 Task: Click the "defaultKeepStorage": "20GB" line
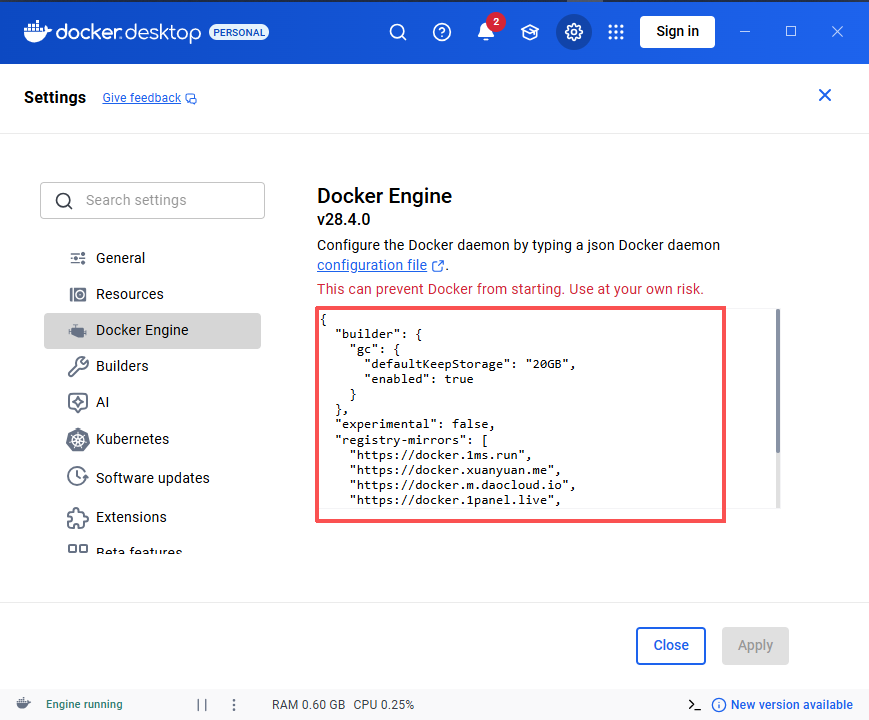pyautogui.click(x=470, y=364)
